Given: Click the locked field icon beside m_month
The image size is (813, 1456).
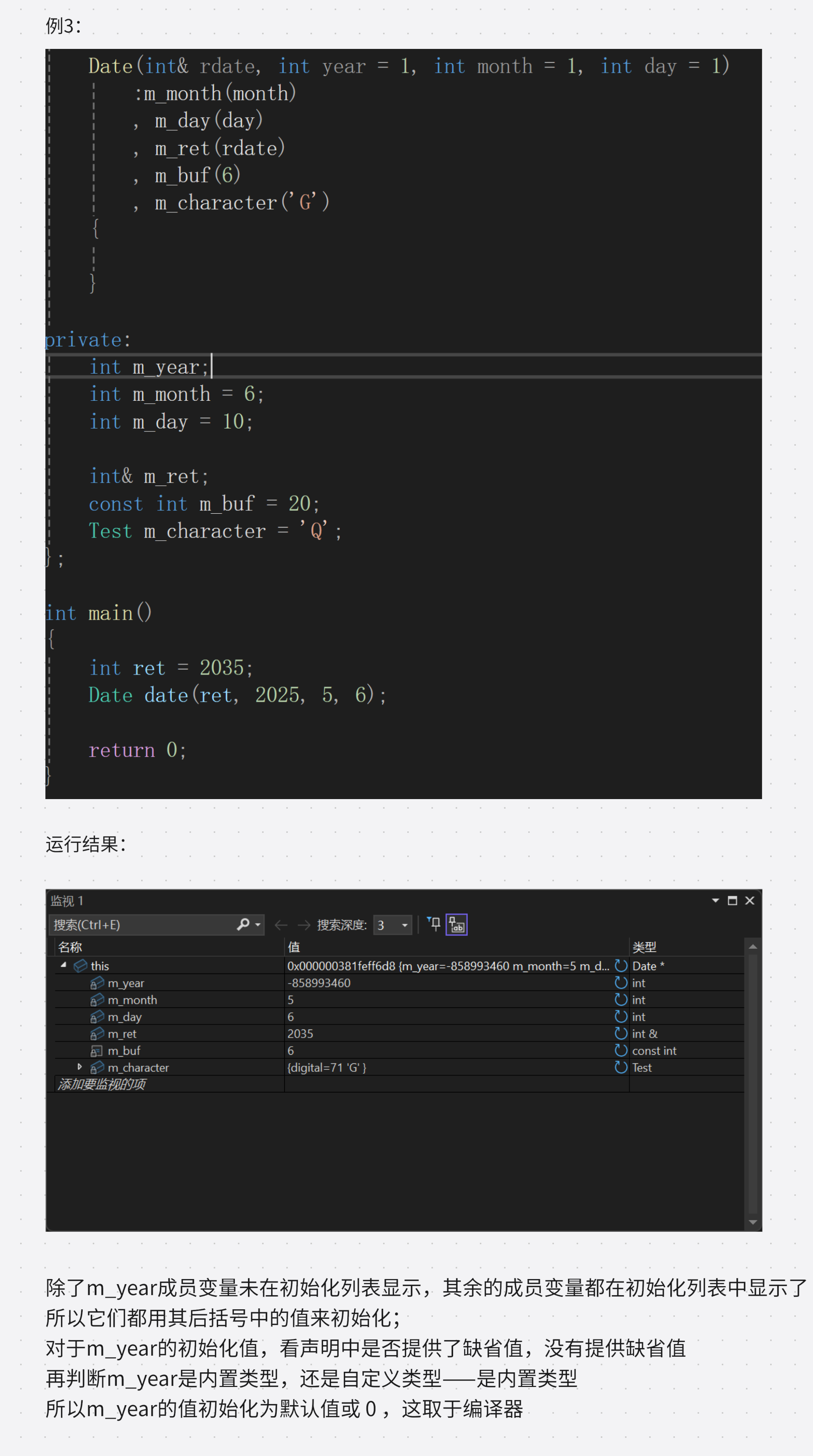Looking at the screenshot, I should coord(97,1000).
